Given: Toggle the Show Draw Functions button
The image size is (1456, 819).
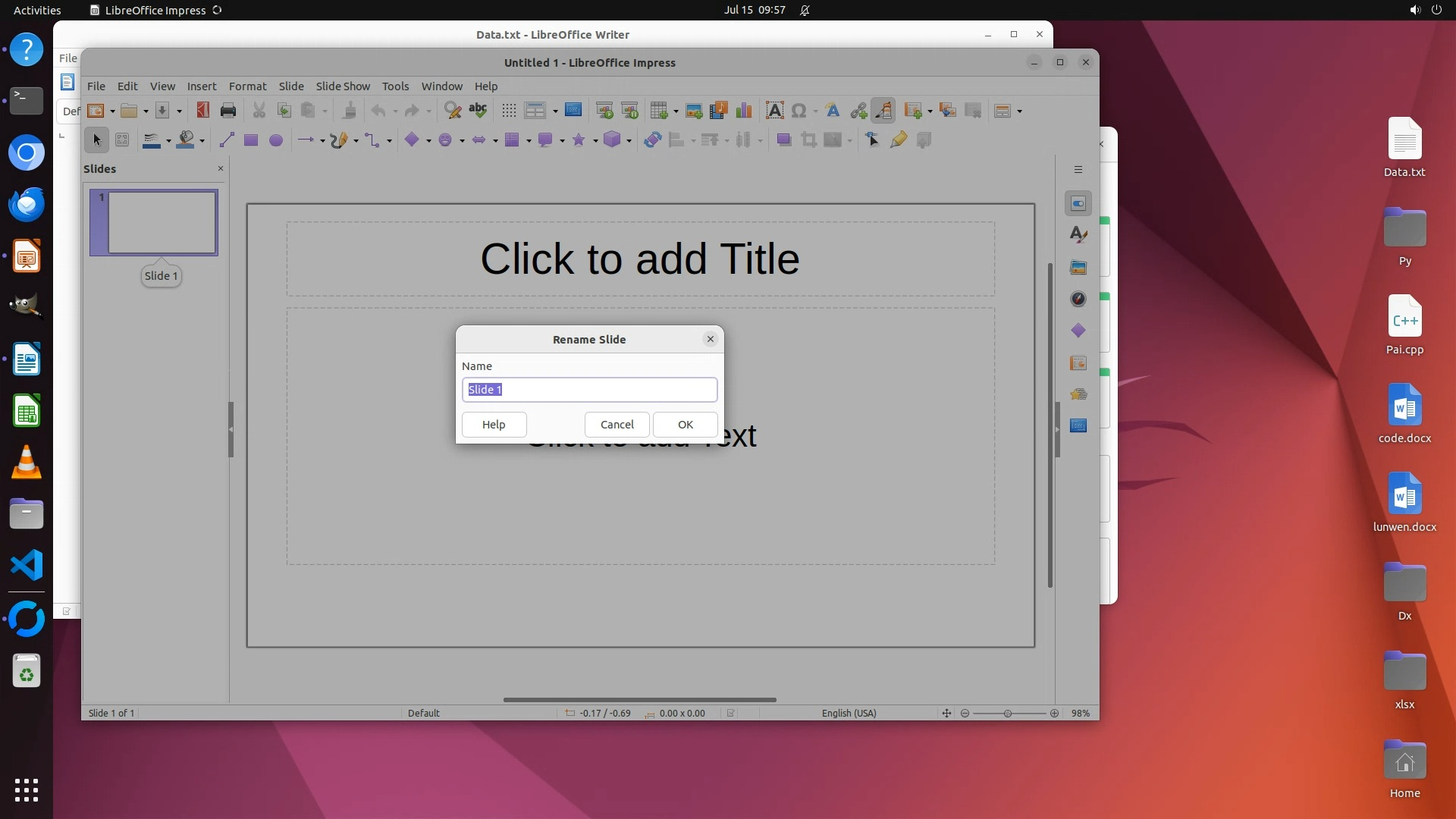Looking at the screenshot, I should coord(883,111).
